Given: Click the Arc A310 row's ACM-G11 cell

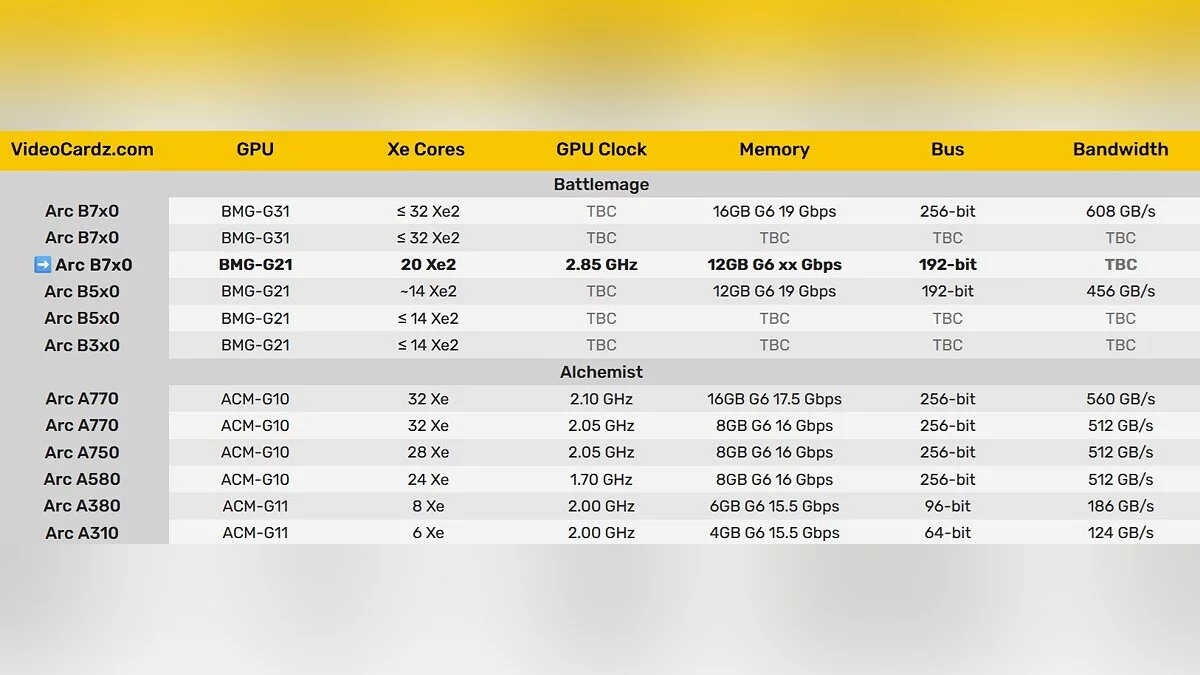Looking at the screenshot, I should (x=255, y=533).
